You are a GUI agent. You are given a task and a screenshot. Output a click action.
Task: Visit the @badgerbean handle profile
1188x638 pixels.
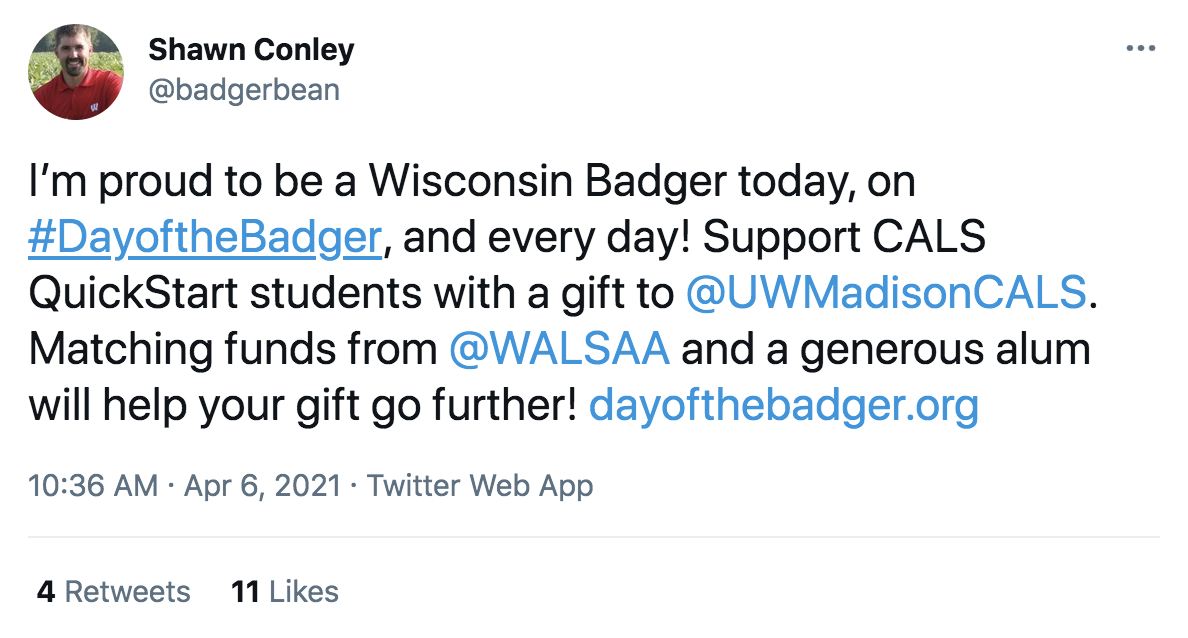click(x=244, y=90)
